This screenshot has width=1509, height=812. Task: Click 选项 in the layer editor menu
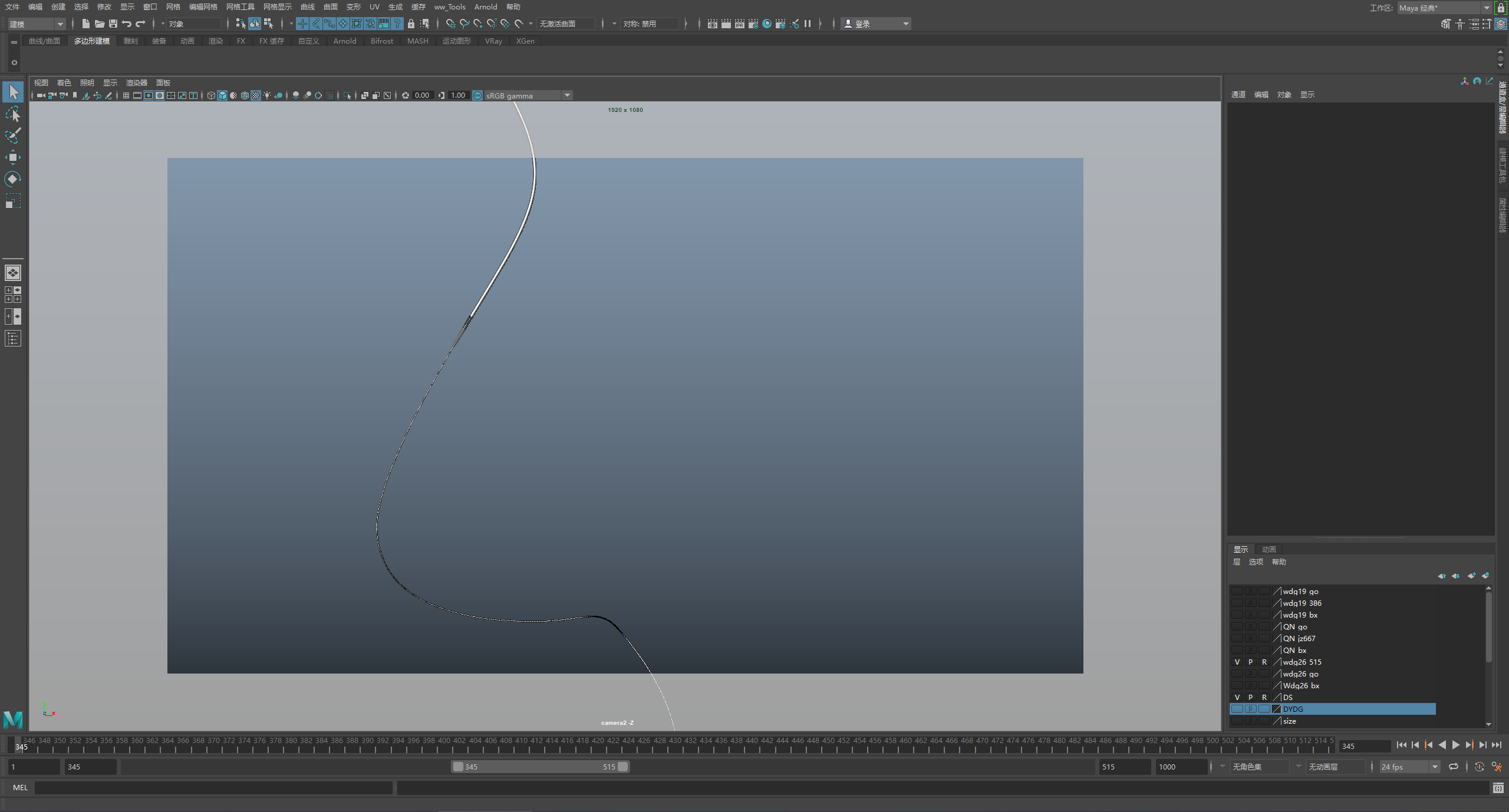point(1256,562)
